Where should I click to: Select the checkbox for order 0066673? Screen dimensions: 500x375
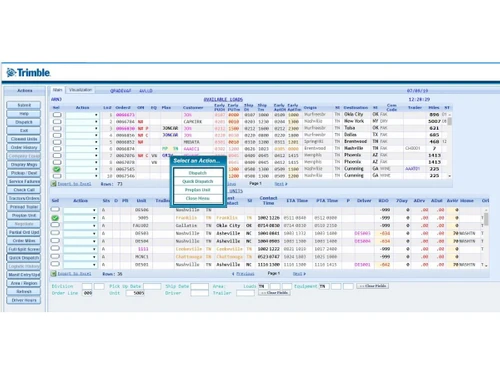click(57, 115)
